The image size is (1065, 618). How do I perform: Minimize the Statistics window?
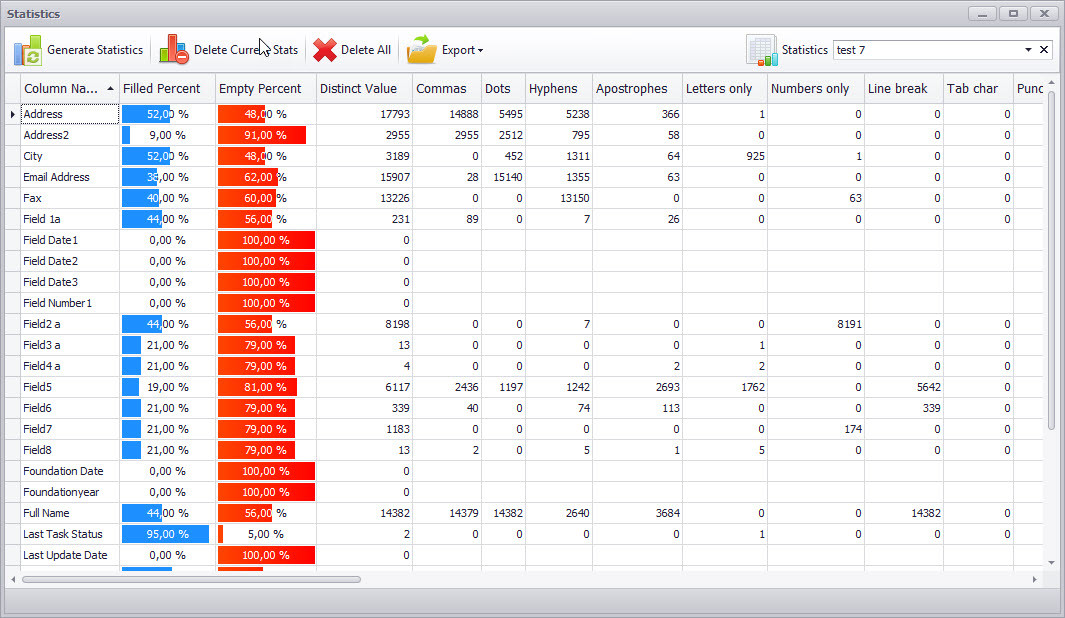(982, 13)
